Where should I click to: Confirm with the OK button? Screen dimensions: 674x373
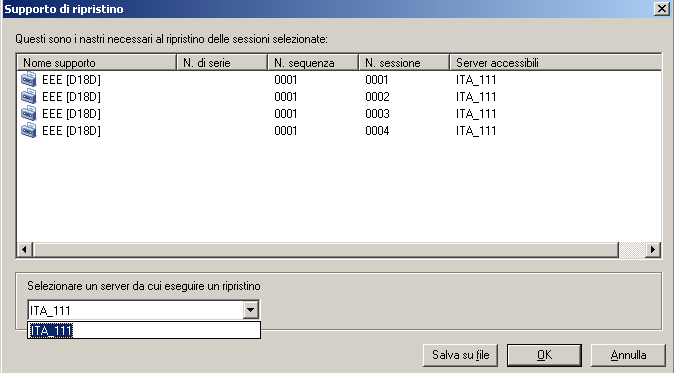click(544, 355)
